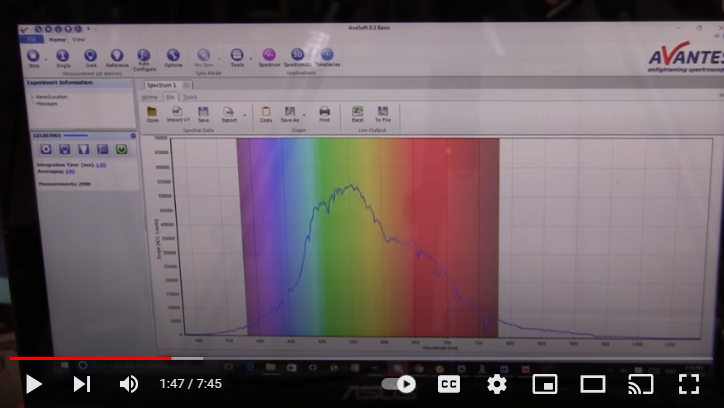The image size is (724, 408).
Task: Open the Tools dropdown arrow in ribbon
Action: [x=251, y=59]
